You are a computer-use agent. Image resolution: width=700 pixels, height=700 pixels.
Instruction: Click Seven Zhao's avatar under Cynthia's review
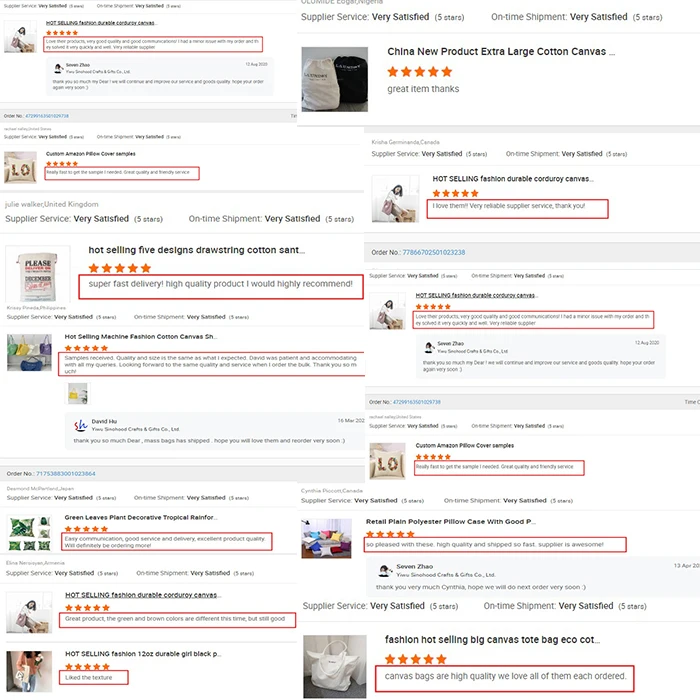(x=384, y=570)
